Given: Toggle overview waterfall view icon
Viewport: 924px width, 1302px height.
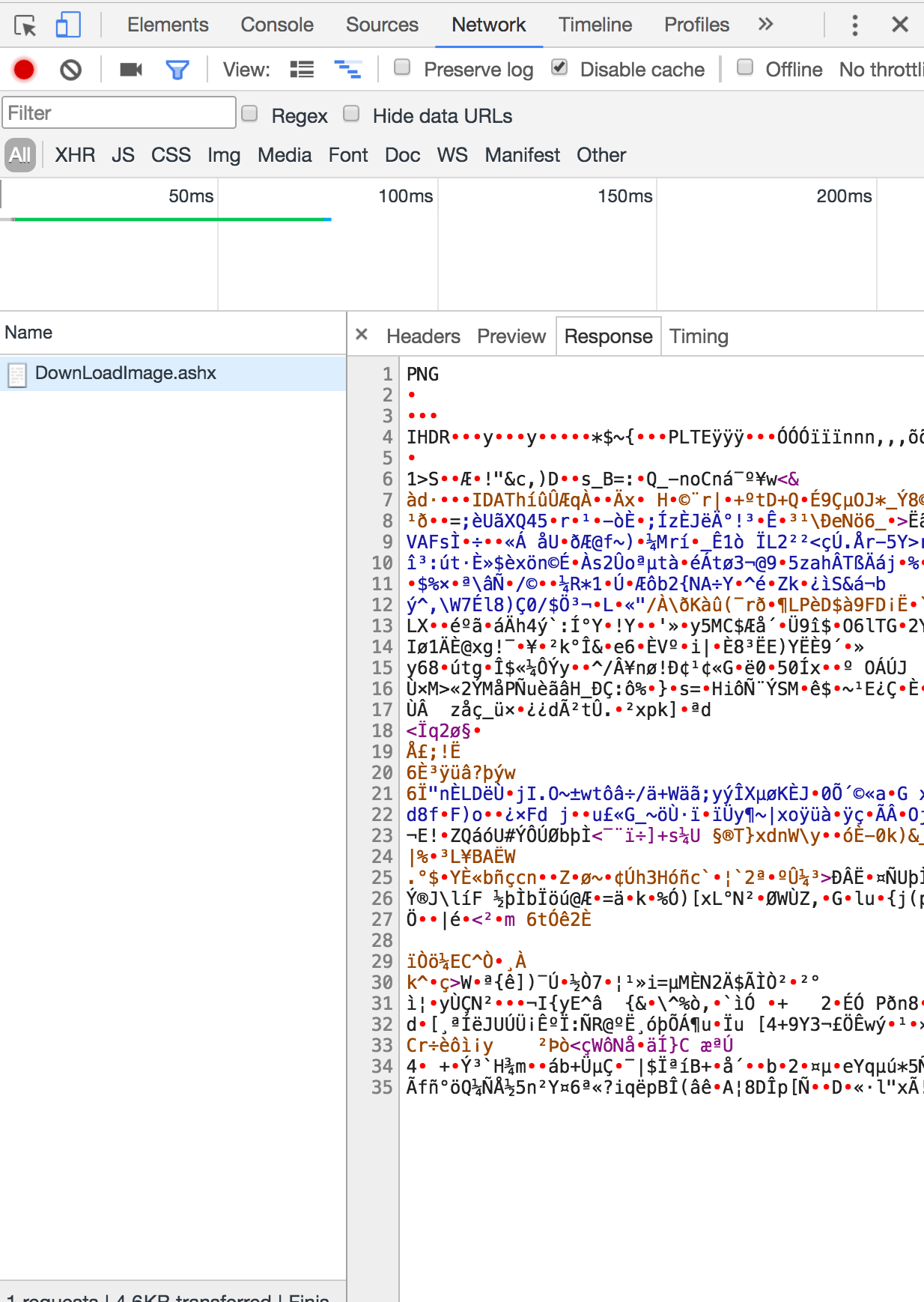Looking at the screenshot, I should pos(347,70).
